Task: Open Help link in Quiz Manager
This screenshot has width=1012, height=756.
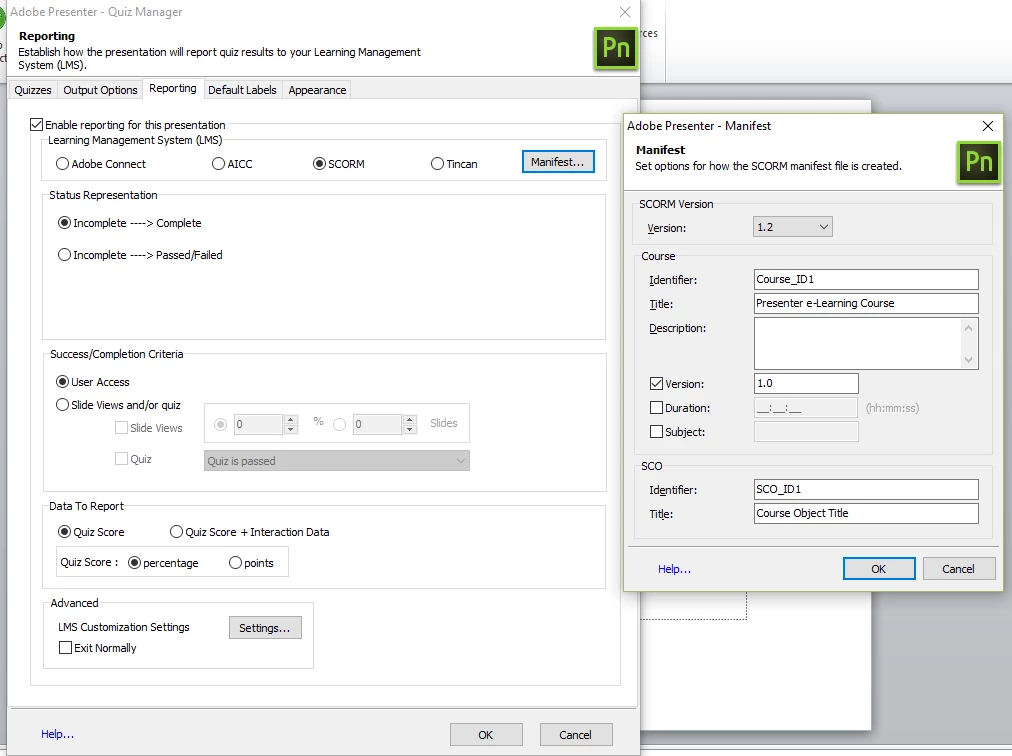Action: click(x=57, y=734)
